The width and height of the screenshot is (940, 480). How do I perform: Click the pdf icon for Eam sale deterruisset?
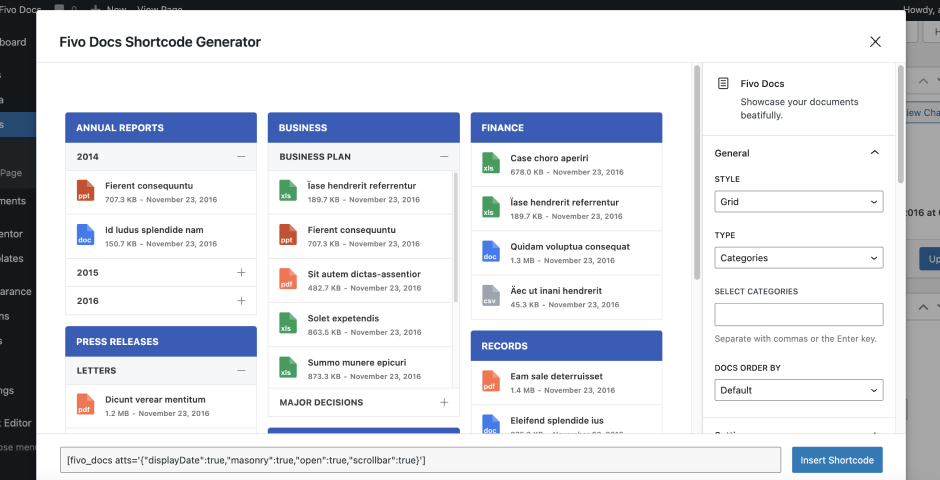[491, 382]
